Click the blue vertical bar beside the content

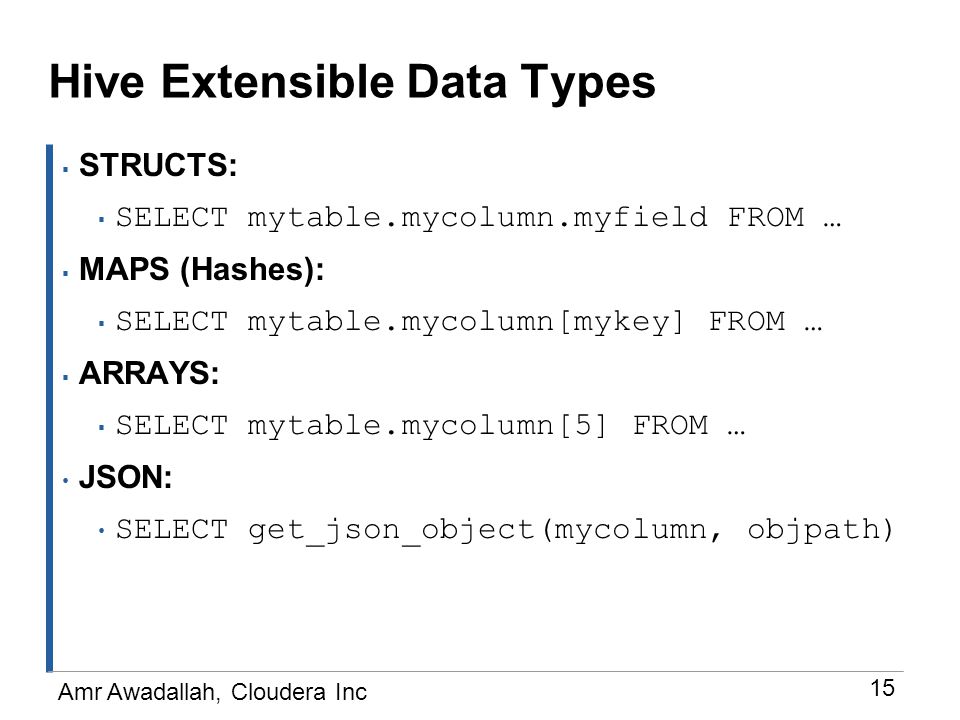(50, 408)
